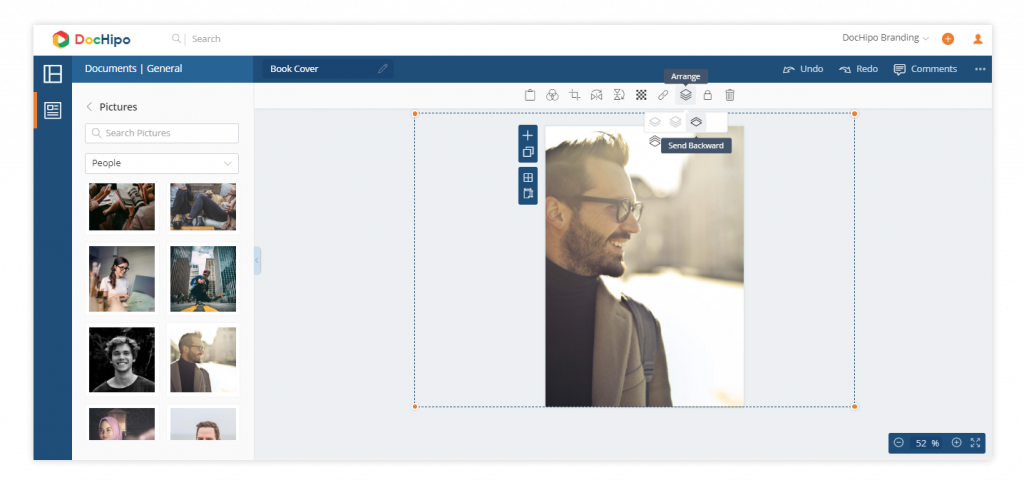
Task: Collapse the left Pictures panel with the handle
Action: coord(257,260)
